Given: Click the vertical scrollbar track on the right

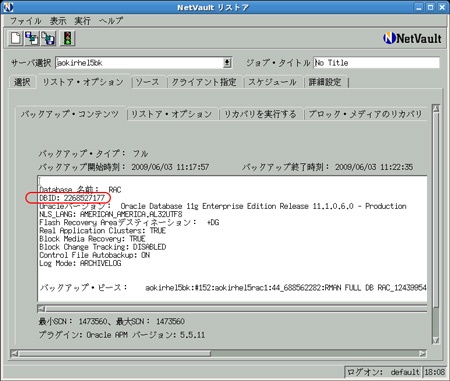Looking at the screenshot, I should (x=436, y=224).
